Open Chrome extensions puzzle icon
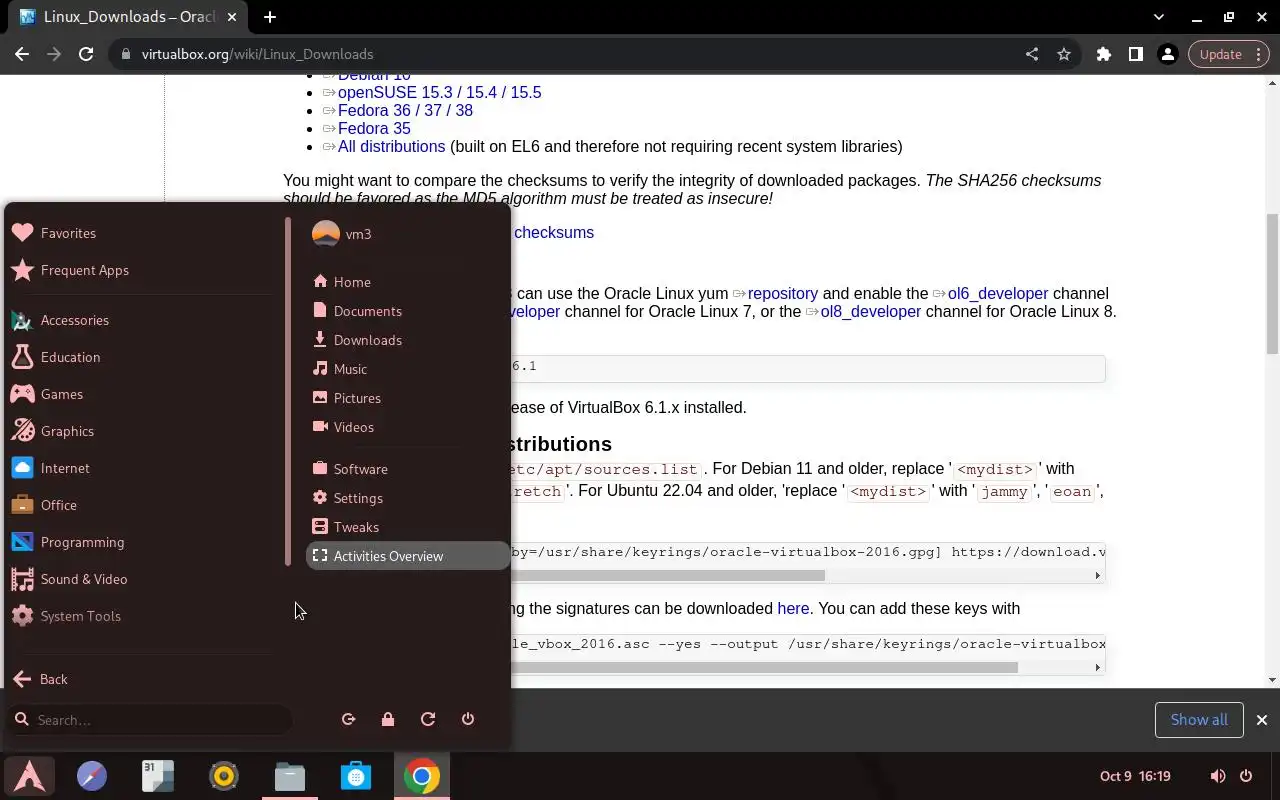The width and height of the screenshot is (1280, 800). tap(1104, 54)
